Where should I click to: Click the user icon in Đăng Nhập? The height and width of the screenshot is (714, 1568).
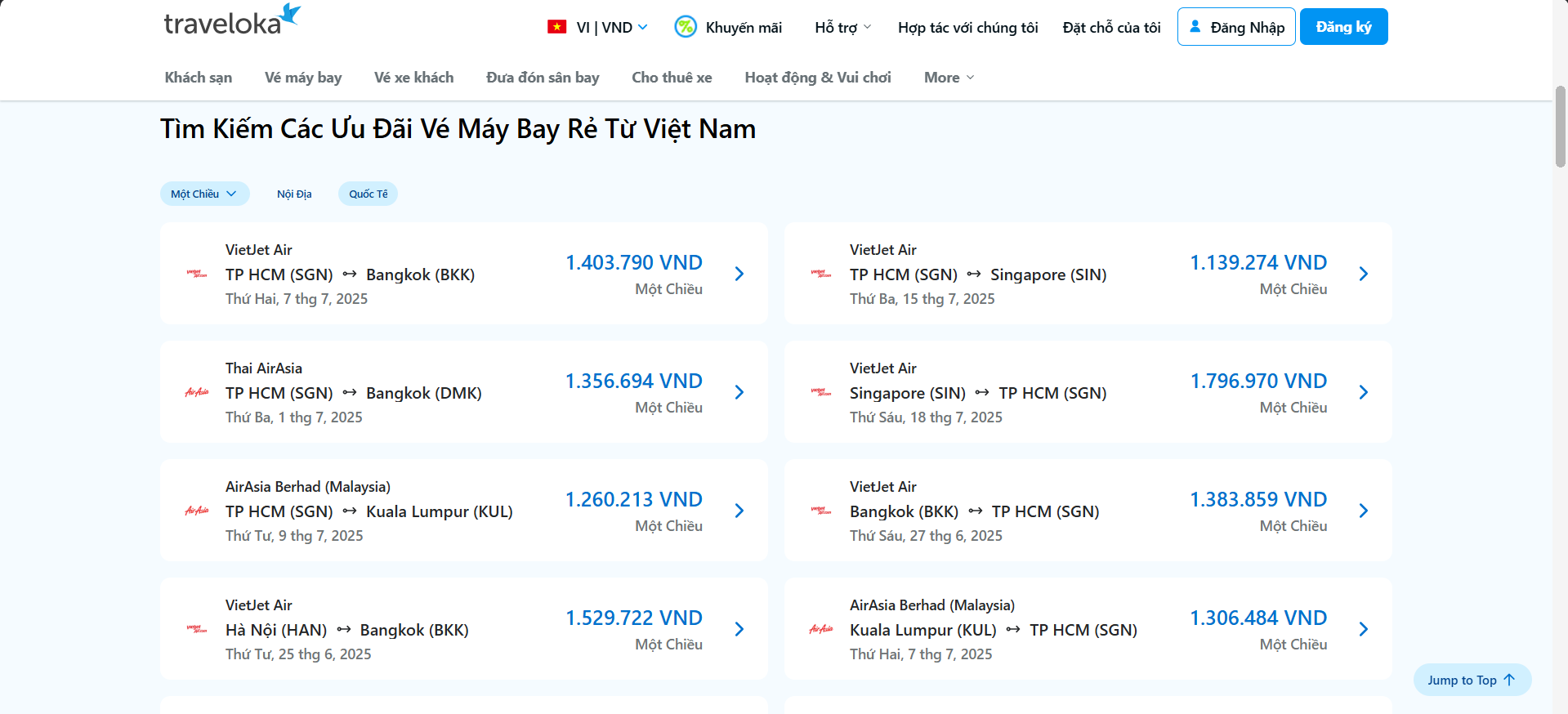(1195, 26)
